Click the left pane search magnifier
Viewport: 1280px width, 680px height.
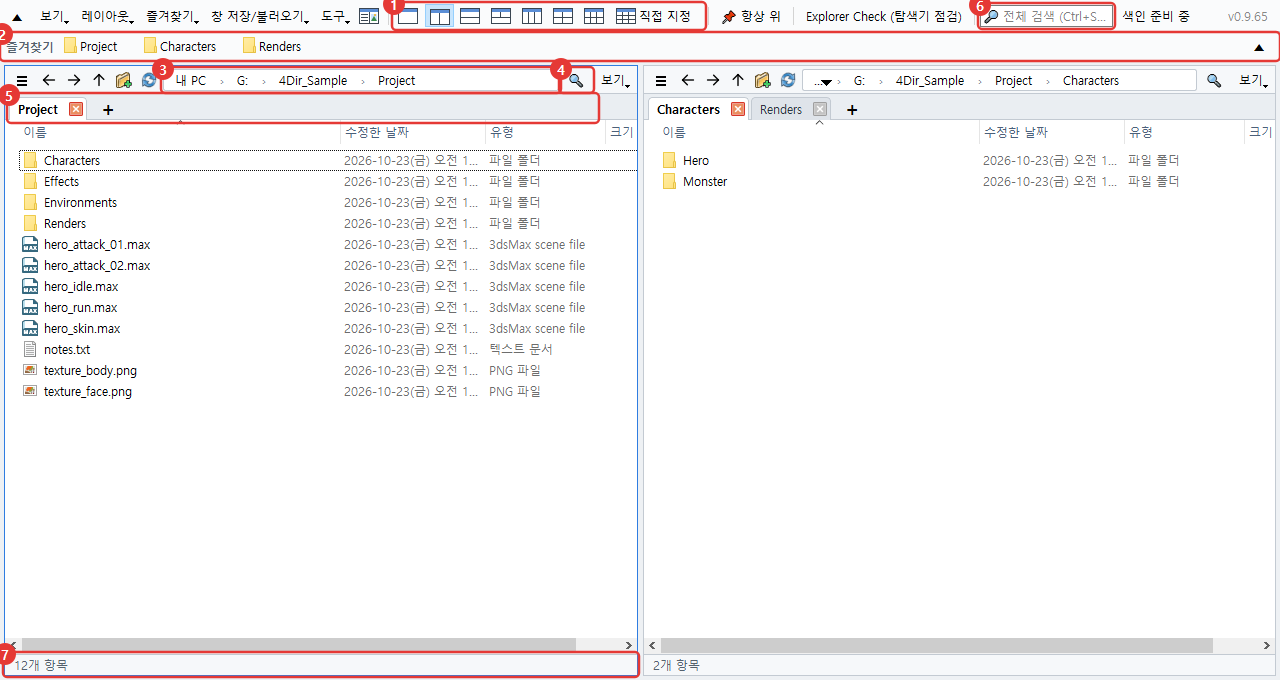pos(576,80)
